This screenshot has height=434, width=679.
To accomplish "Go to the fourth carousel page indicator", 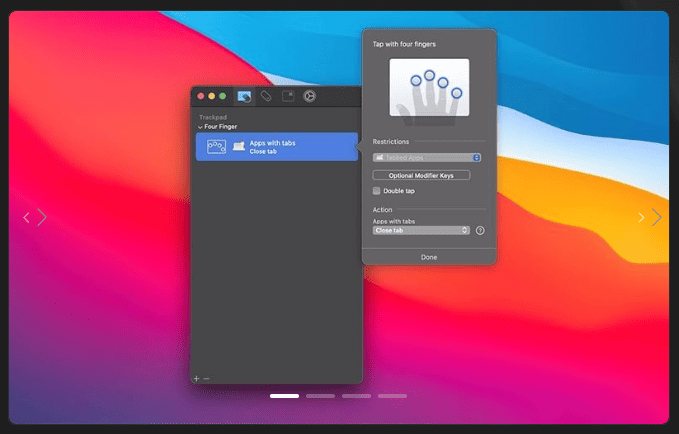I will point(392,396).
